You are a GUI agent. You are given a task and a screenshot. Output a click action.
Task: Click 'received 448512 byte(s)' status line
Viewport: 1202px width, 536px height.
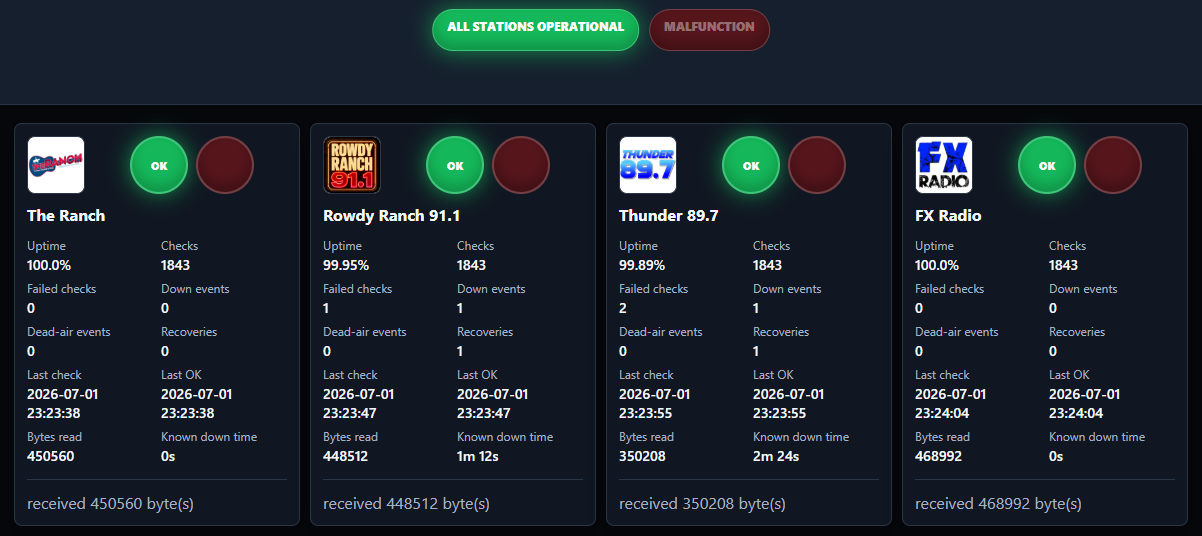click(406, 504)
